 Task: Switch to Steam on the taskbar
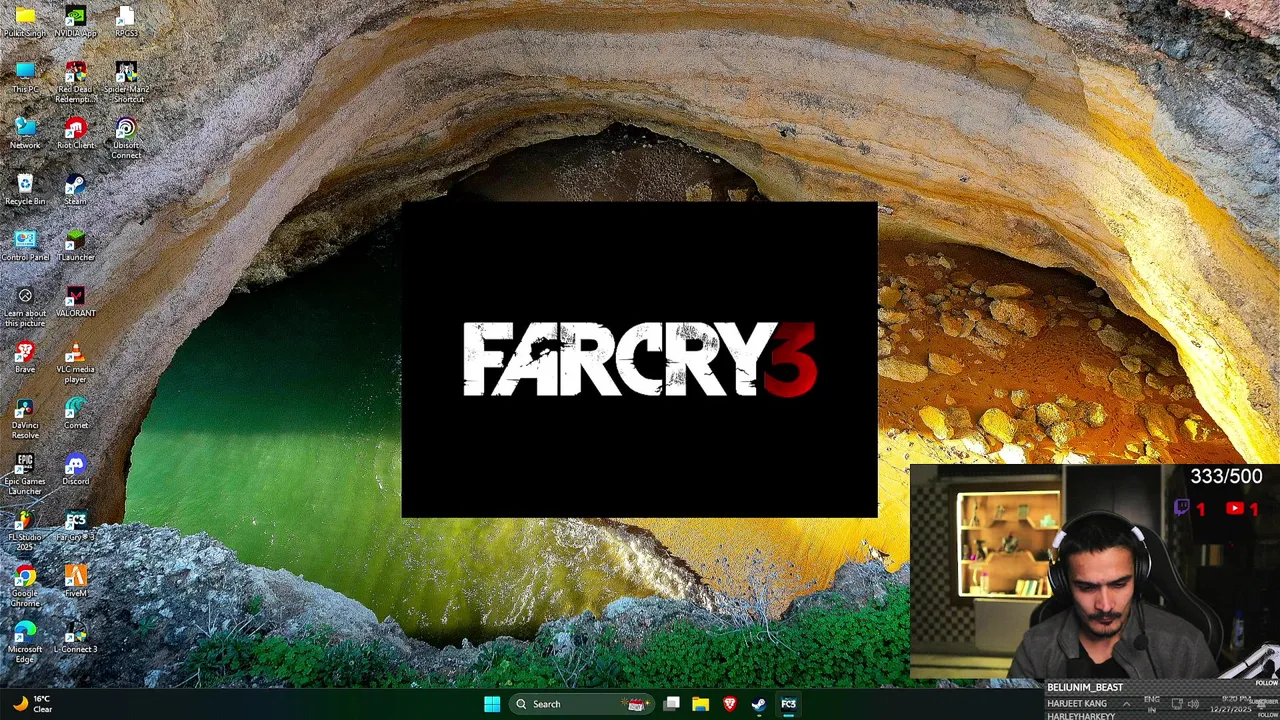759,704
